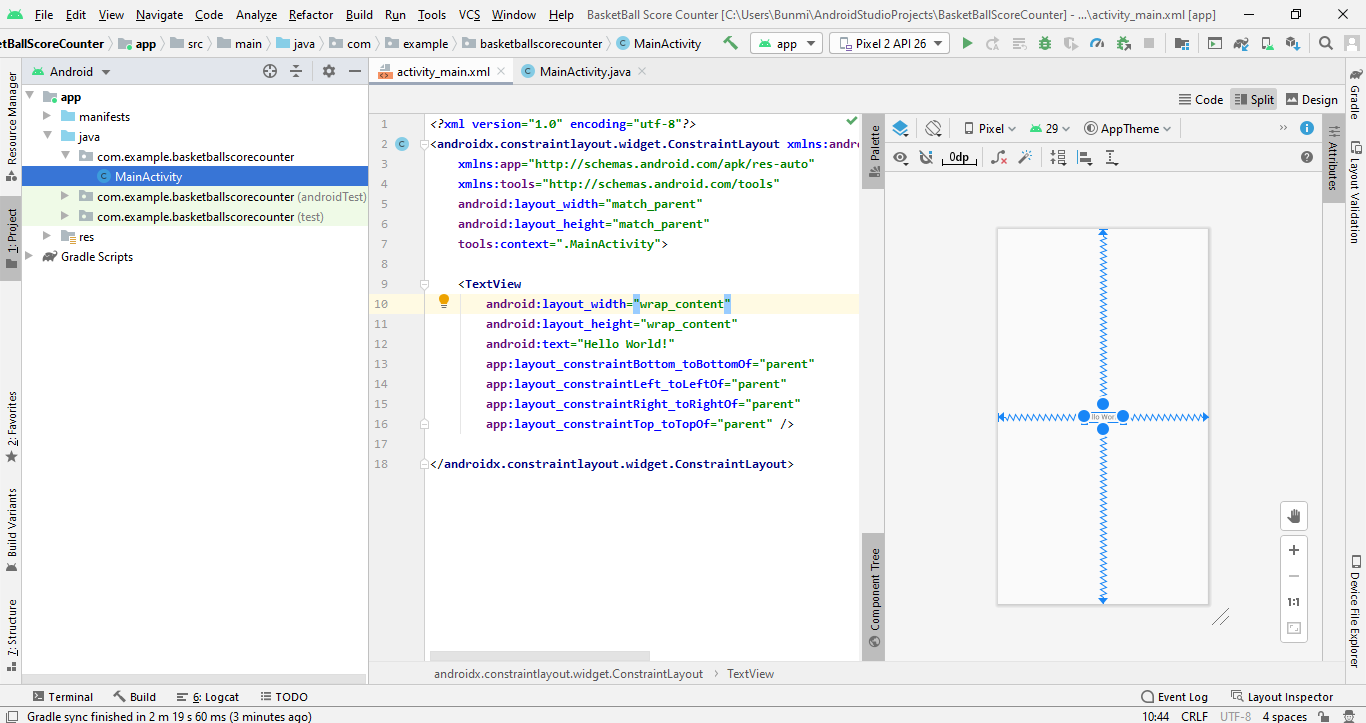Viewport: 1366px width, 723px height.
Task: Click the Infer Constraints magic wand icon
Action: click(1025, 157)
